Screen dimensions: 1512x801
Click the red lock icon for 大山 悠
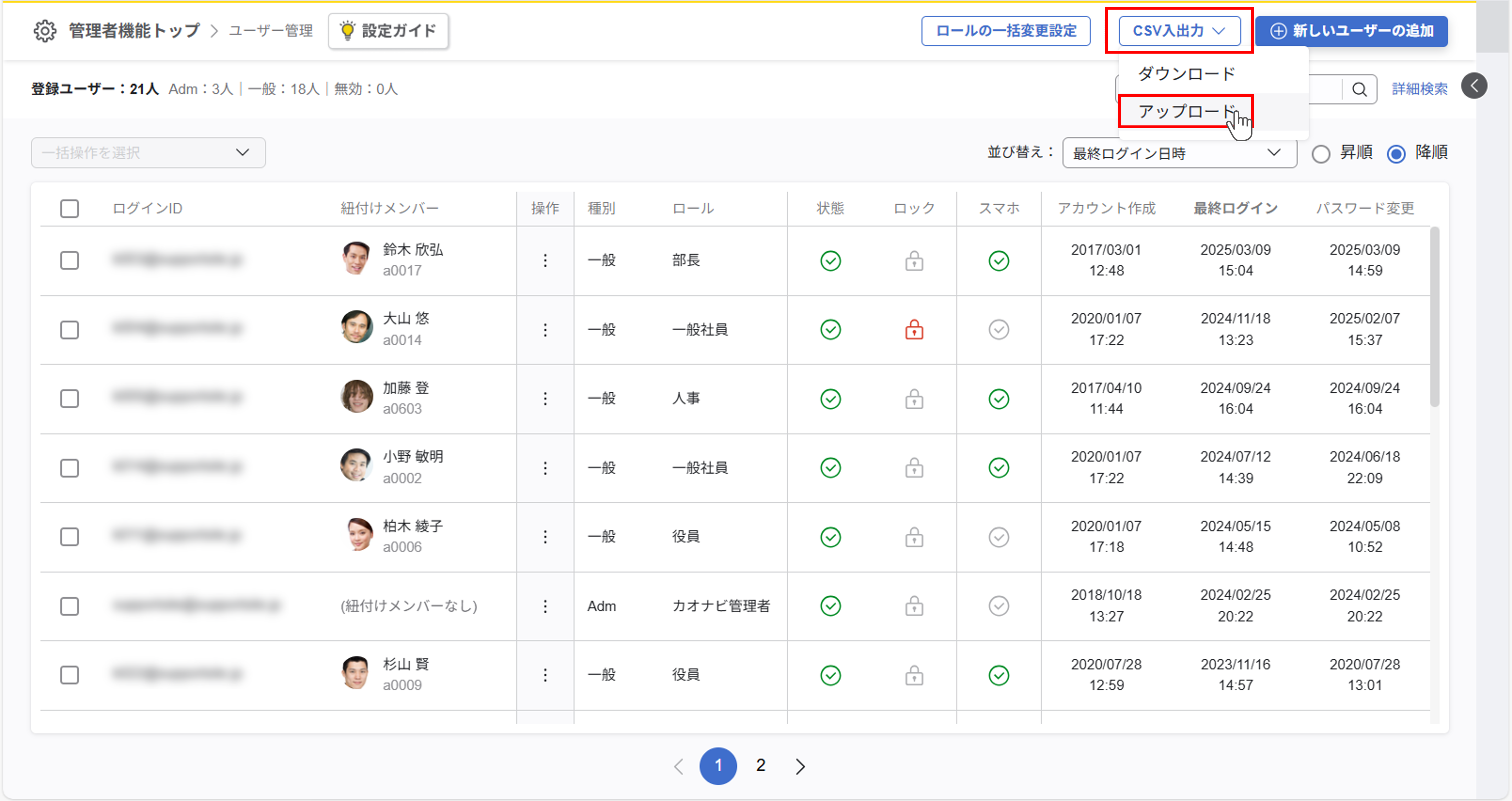coord(913,330)
